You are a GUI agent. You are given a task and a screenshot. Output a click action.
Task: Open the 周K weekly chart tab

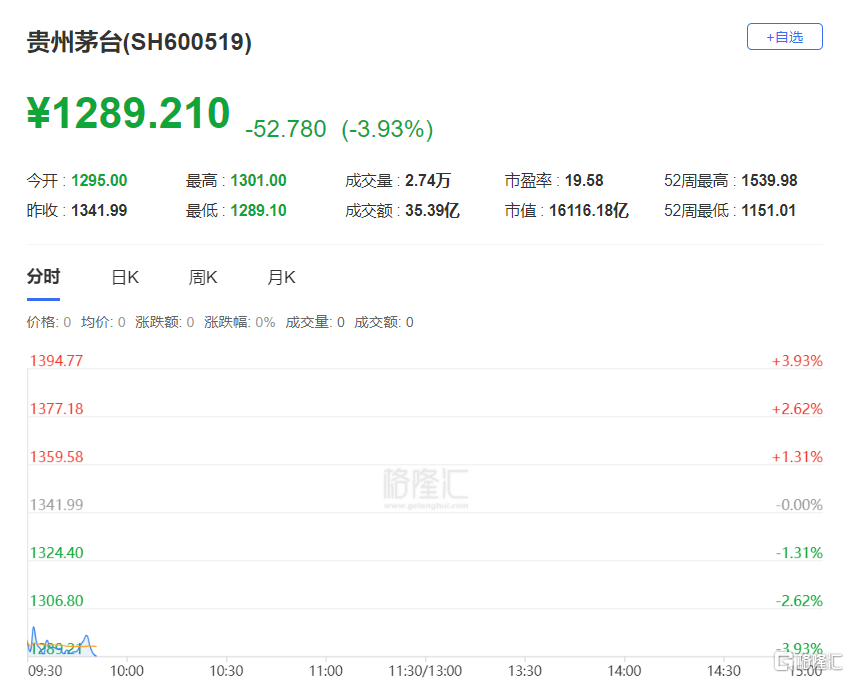[x=203, y=277]
